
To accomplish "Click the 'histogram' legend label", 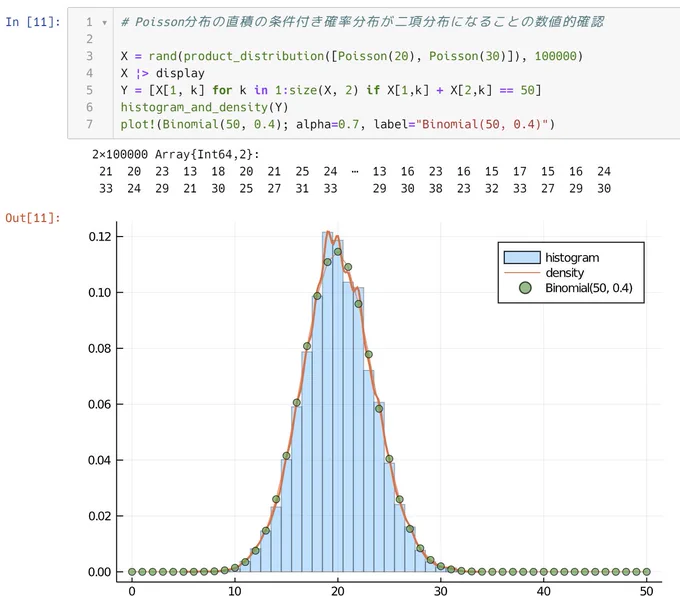I will 572,258.
